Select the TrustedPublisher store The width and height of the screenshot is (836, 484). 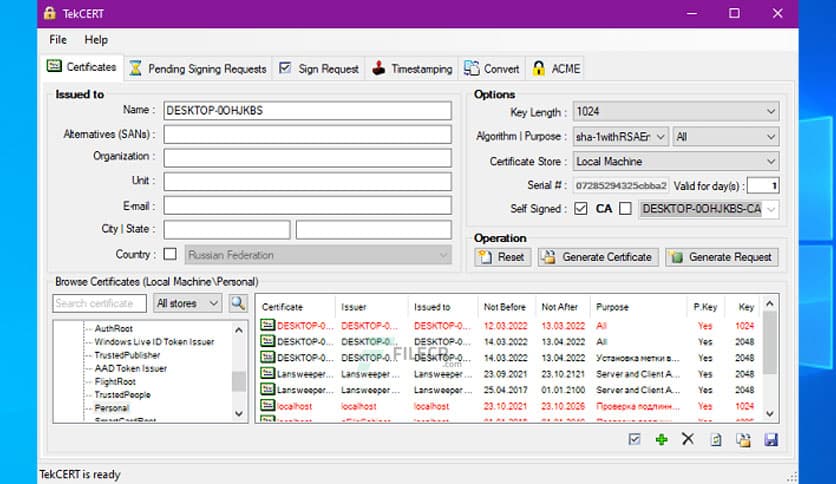click(127, 355)
